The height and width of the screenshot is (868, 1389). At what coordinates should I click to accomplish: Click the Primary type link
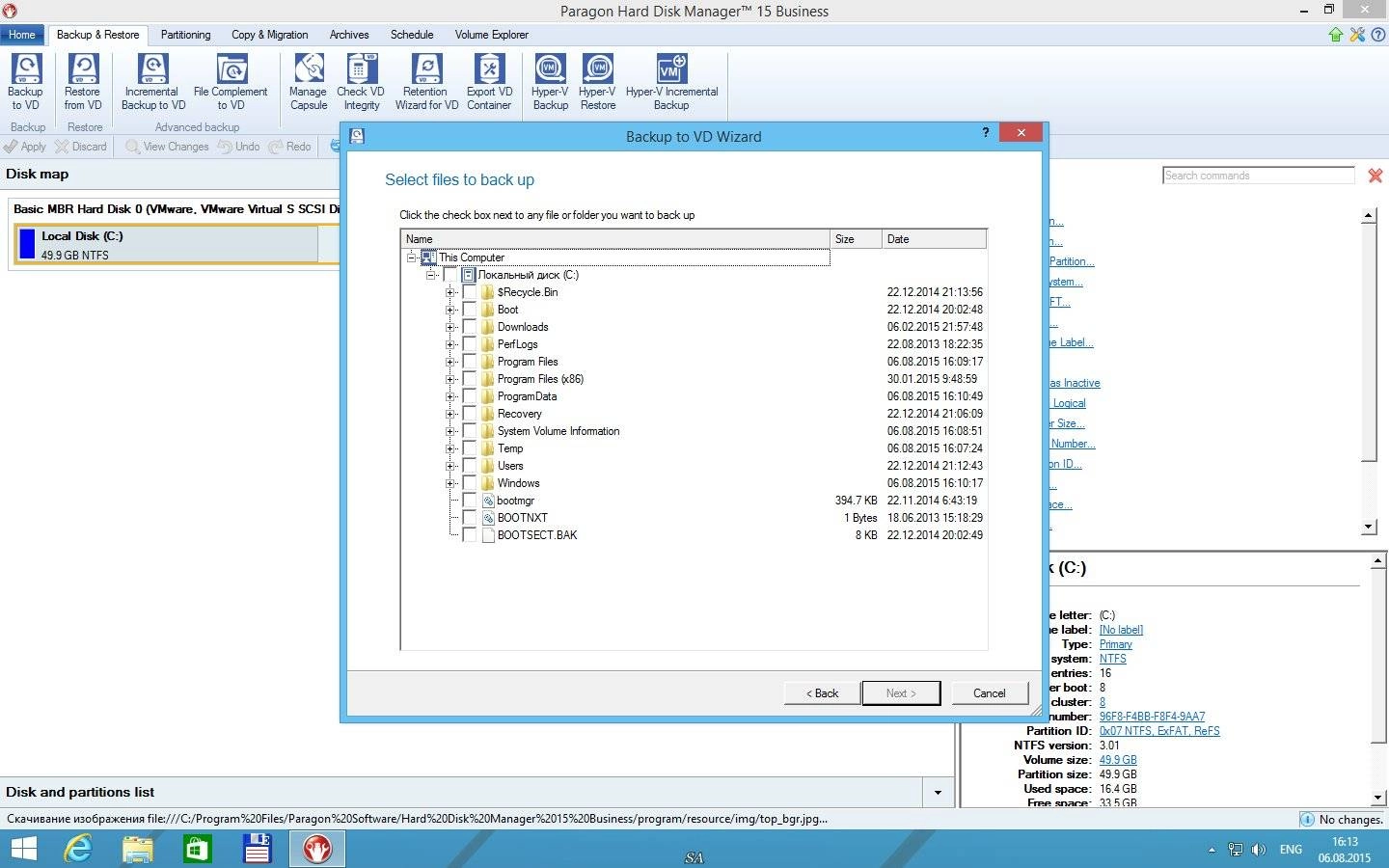point(1116,644)
